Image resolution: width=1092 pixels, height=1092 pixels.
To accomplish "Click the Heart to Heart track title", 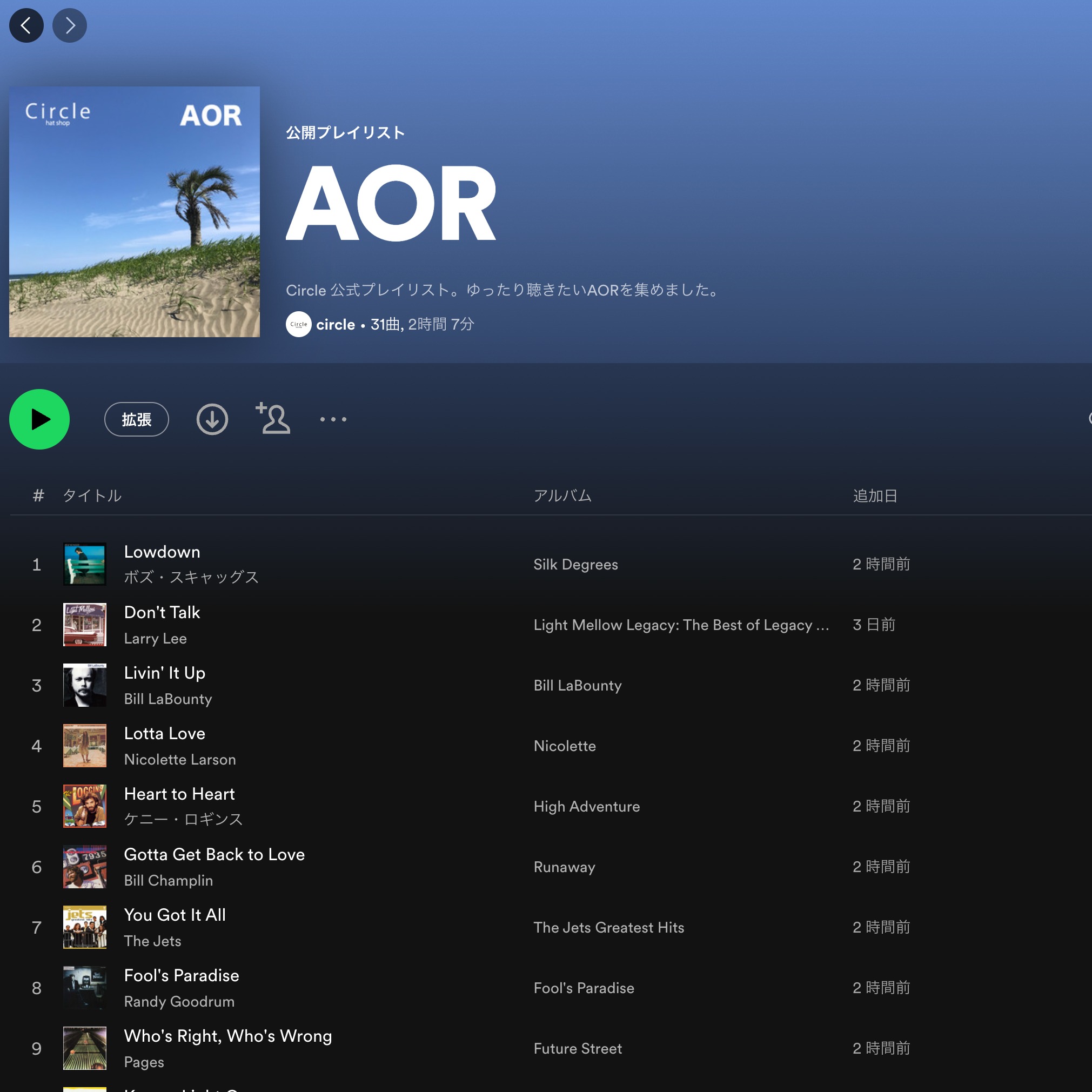I will pyautogui.click(x=179, y=794).
